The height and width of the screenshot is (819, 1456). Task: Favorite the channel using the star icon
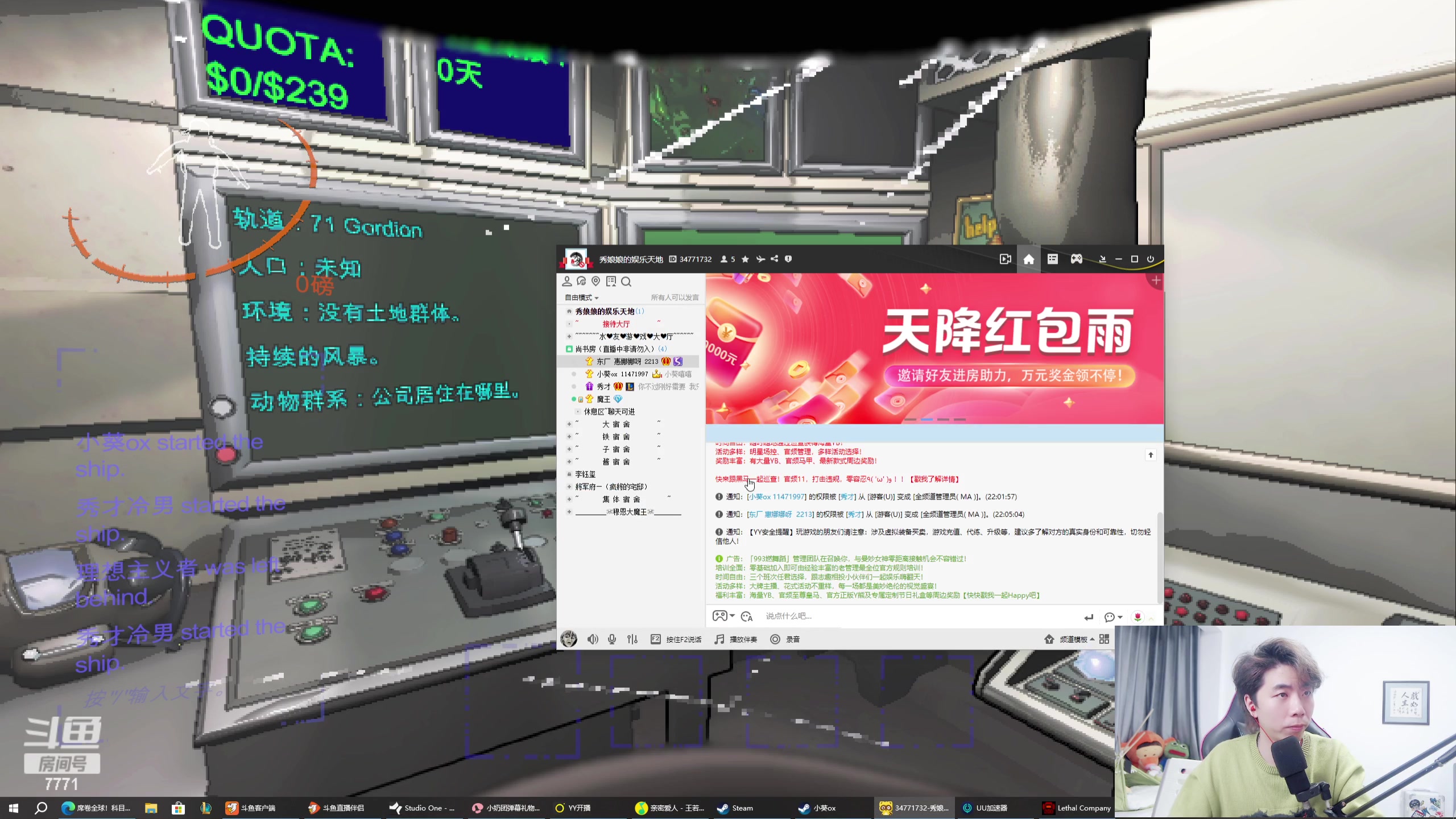[746, 259]
